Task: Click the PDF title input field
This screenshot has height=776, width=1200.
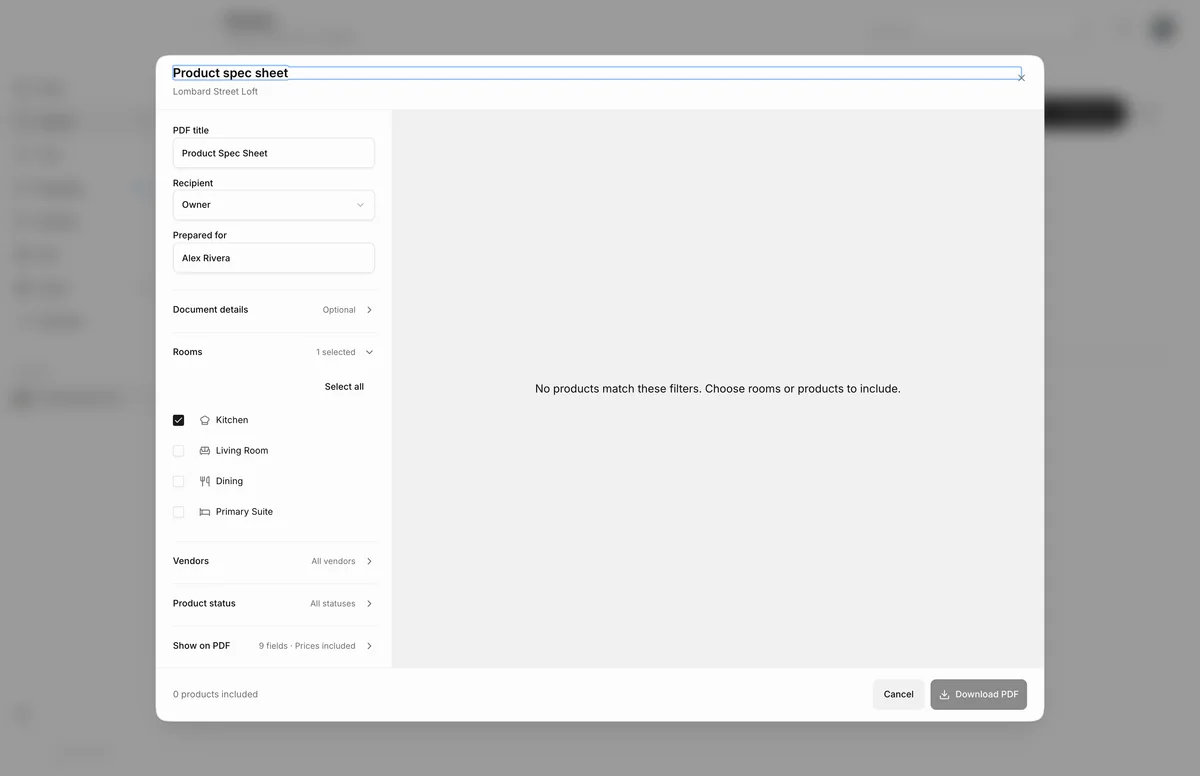Action: (274, 153)
